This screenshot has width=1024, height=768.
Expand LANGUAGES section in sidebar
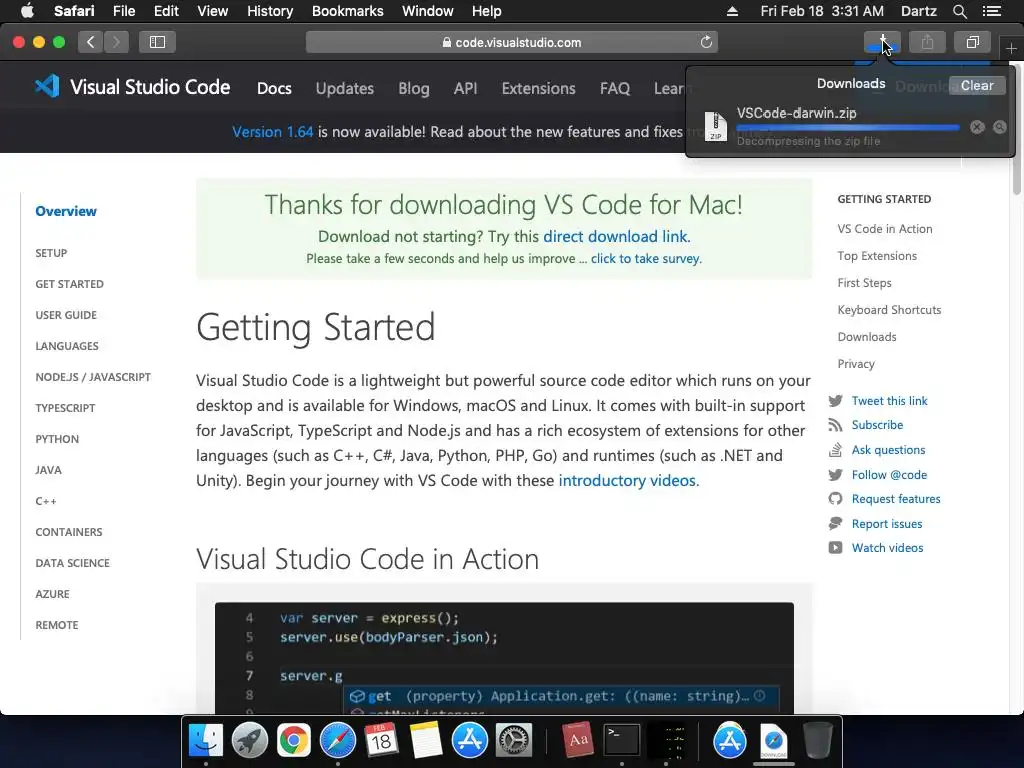pos(67,346)
